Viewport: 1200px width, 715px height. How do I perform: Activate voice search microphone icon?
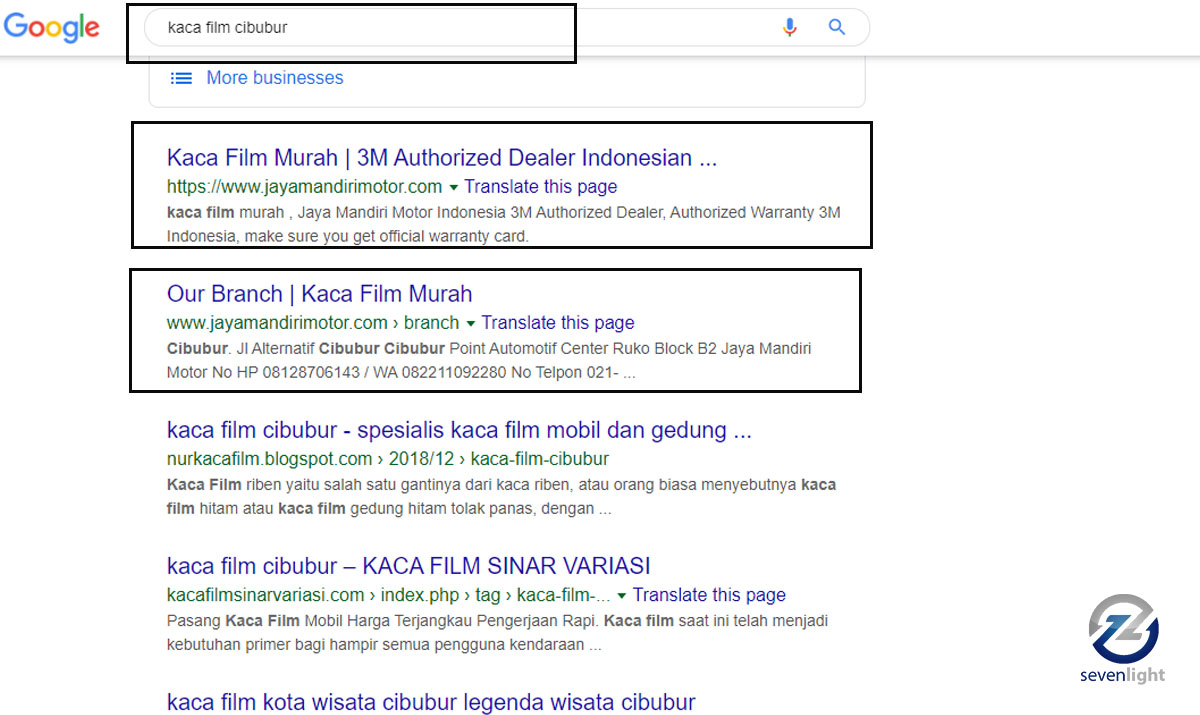790,28
